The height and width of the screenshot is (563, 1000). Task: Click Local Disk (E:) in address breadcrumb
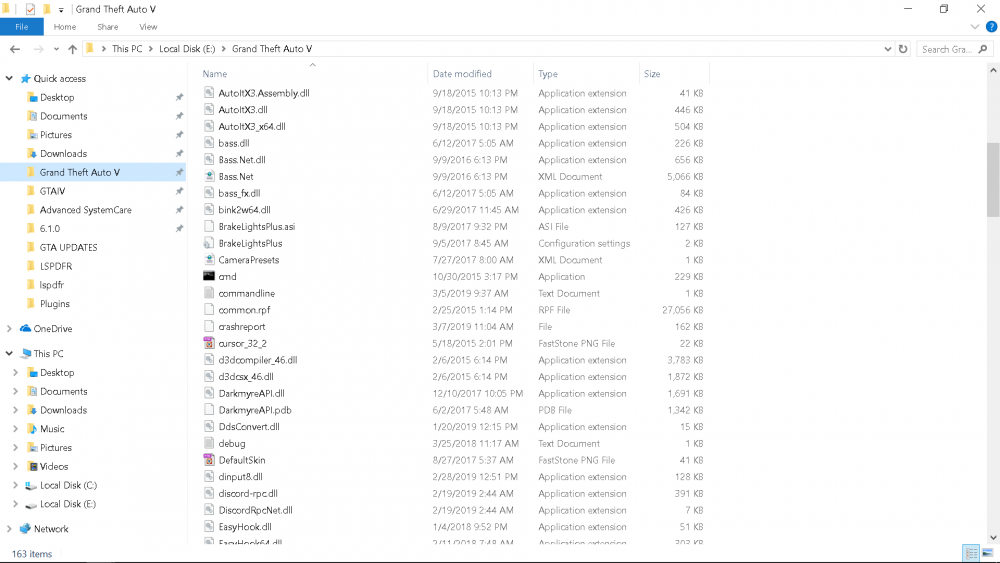click(187, 49)
